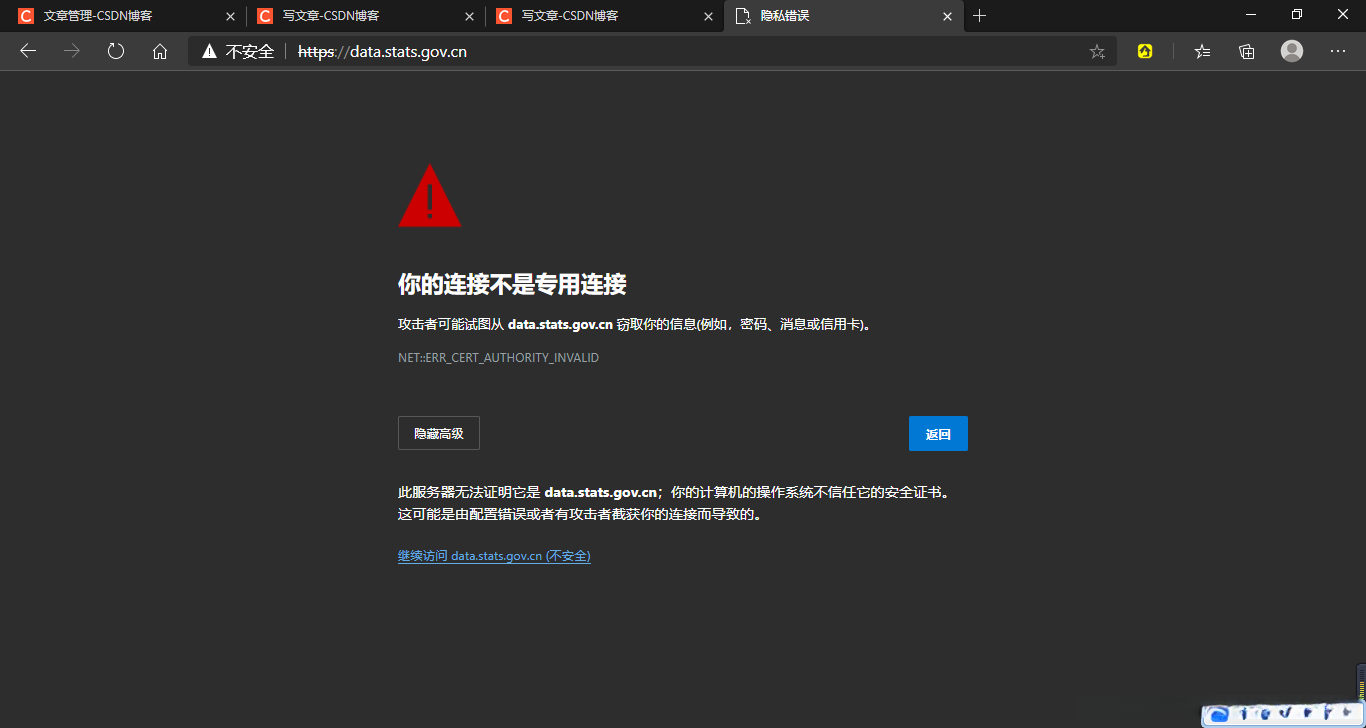The width and height of the screenshot is (1366, 728).
Task: Go back using the back arrow
Action: (x=27, y=51)
